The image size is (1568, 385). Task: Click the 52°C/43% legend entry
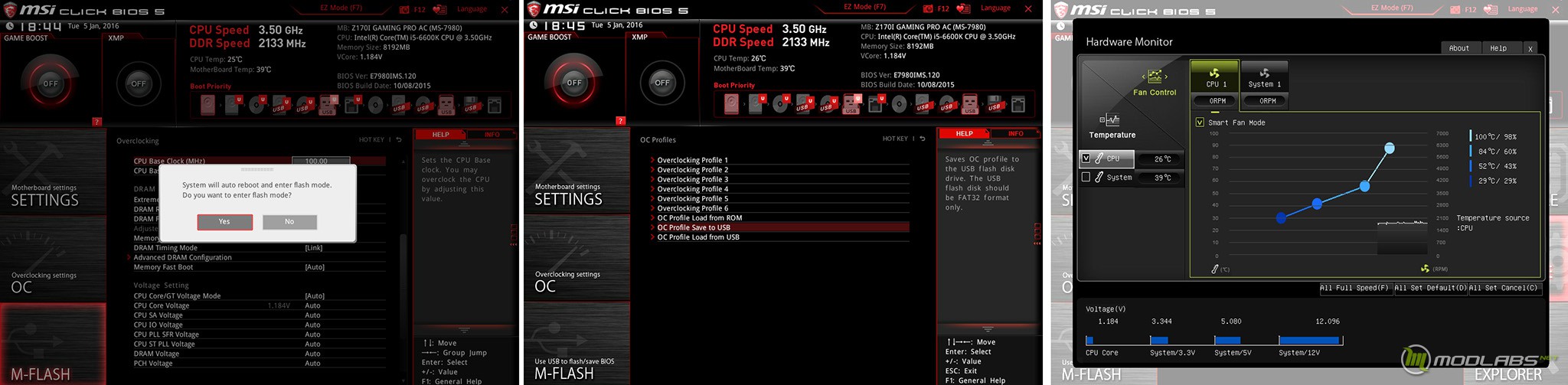[1494, 166]
